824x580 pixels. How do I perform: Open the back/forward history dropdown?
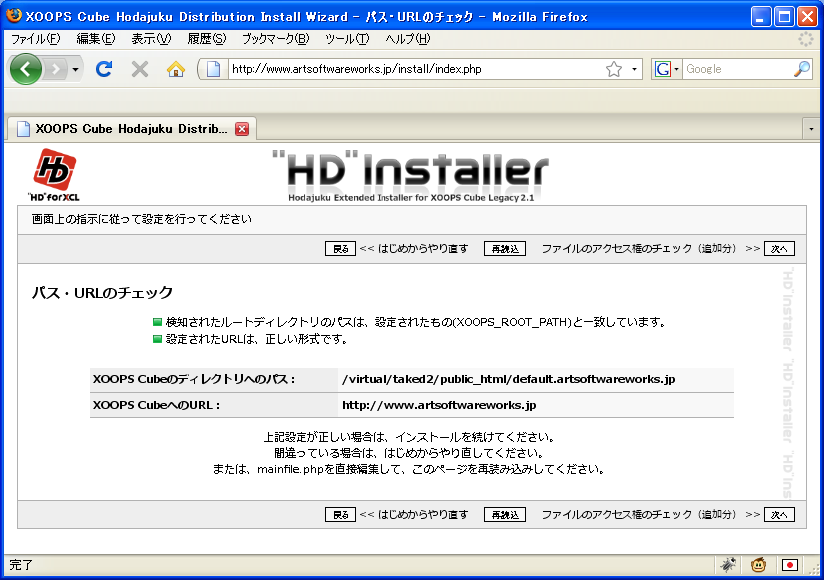[75, 69]
